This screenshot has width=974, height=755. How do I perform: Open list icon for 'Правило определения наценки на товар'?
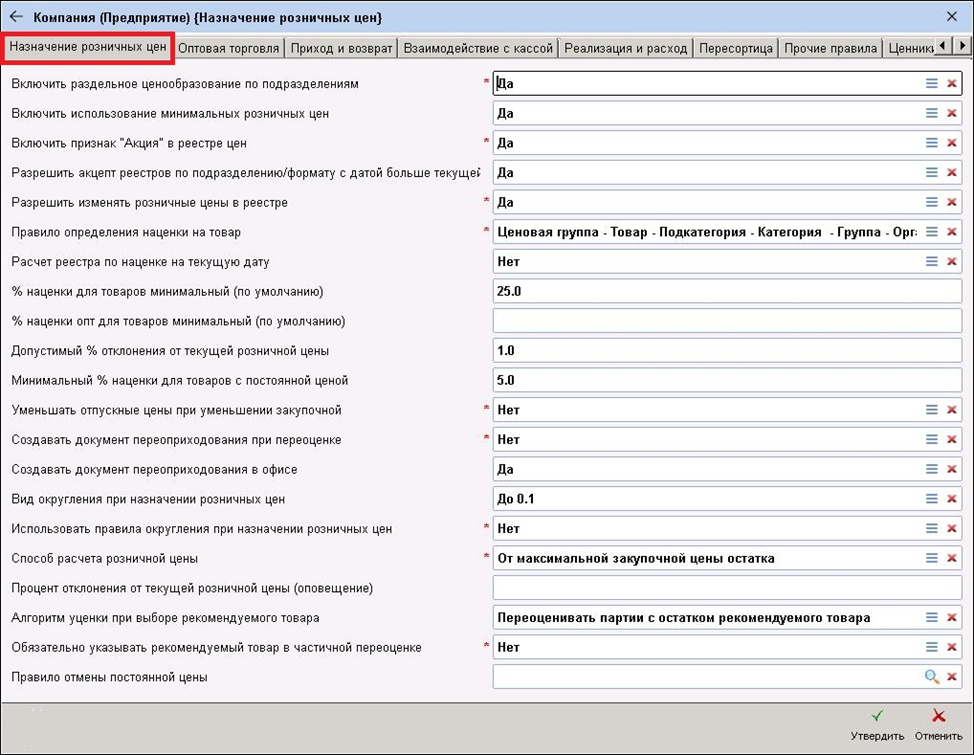click(x=932, y=232)
